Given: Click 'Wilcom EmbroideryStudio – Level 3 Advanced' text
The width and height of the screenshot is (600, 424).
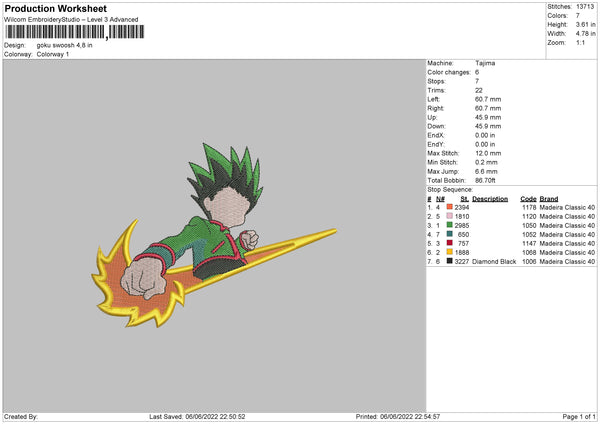Looking at the screenshot, I should [71, 20].
